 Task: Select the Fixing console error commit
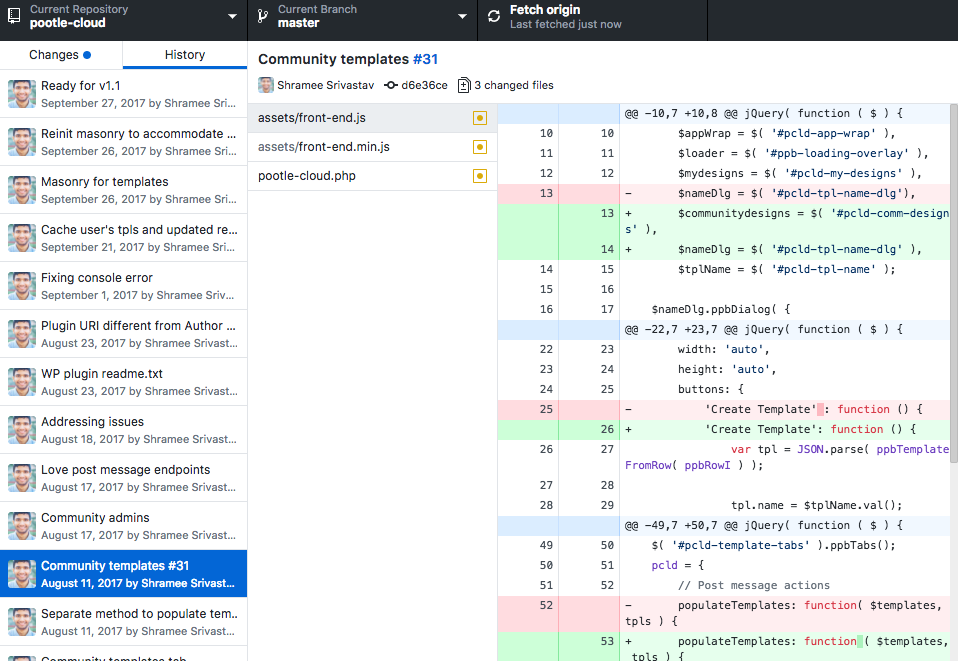(x=123, y=285)
